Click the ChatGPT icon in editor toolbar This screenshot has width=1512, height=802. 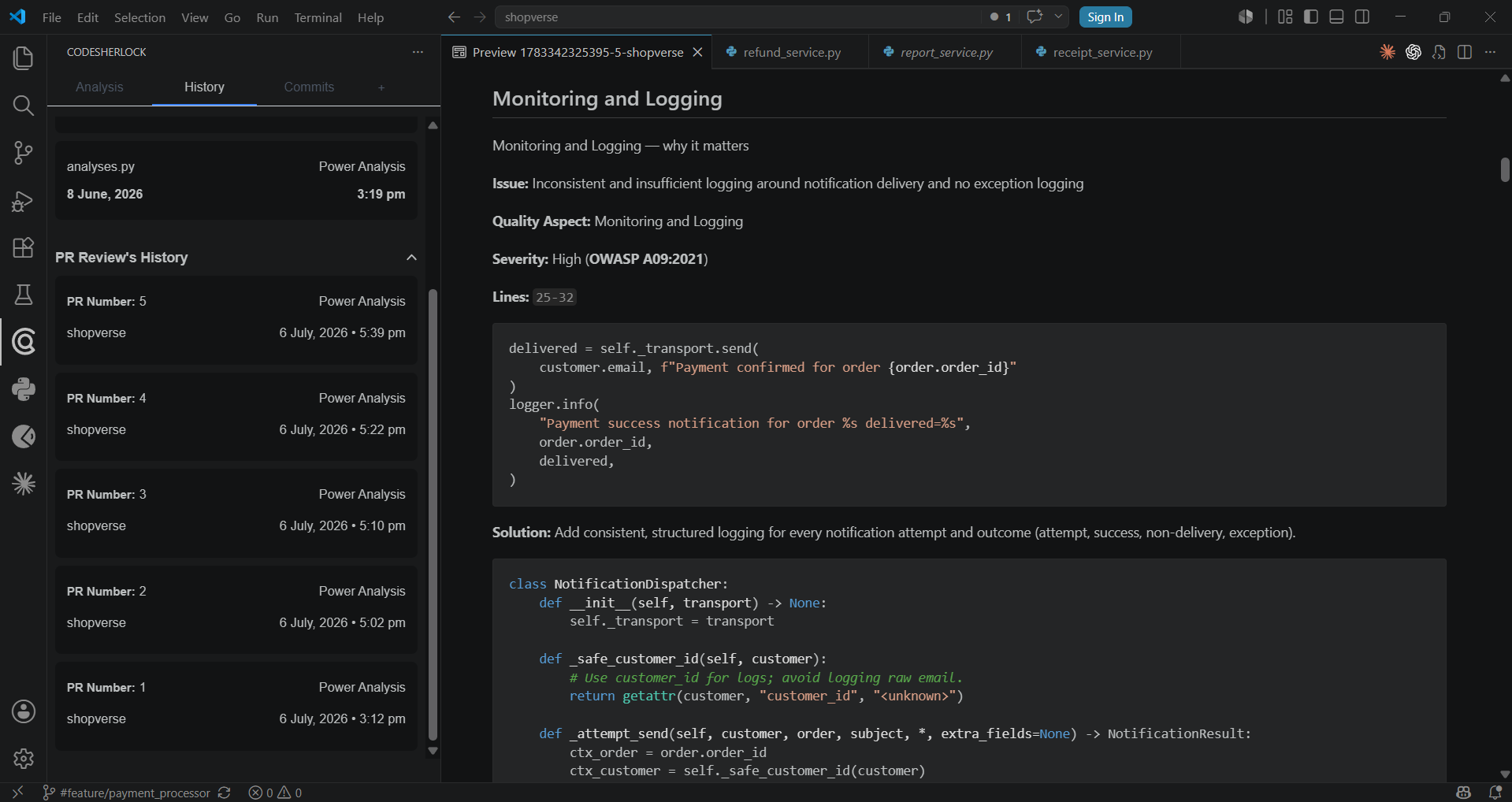pos(1414,52)
